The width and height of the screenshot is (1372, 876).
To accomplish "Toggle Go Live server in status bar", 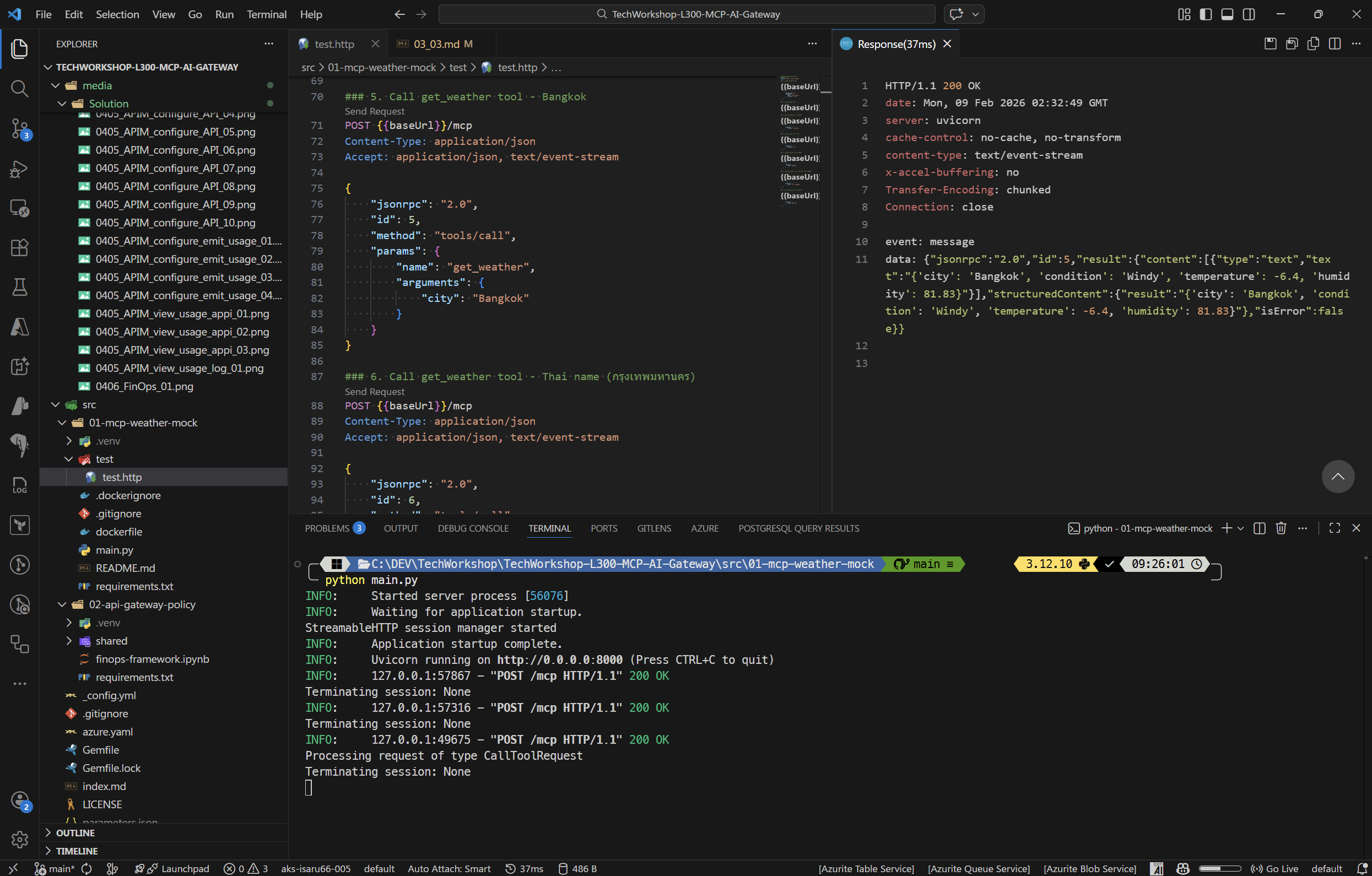I will coord(1274,869).
